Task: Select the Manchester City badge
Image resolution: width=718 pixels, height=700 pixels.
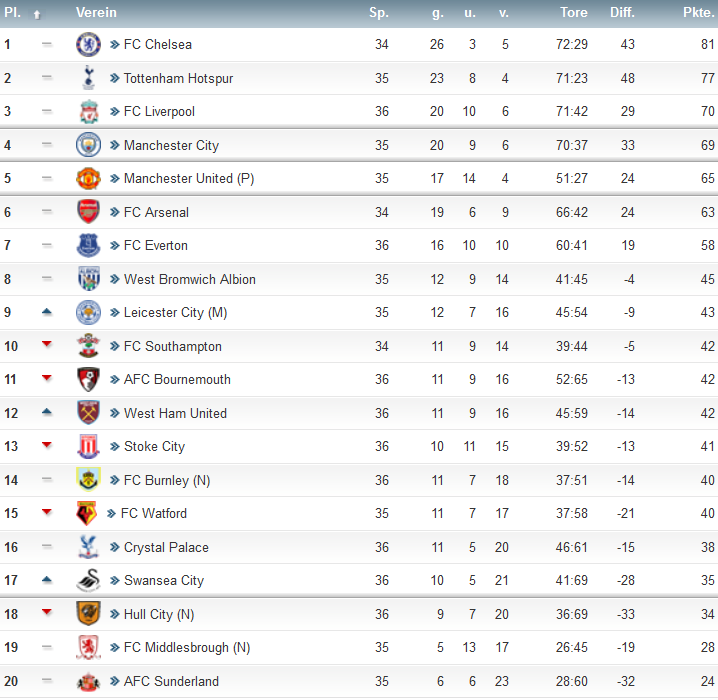Action: [x=88, y=145]
